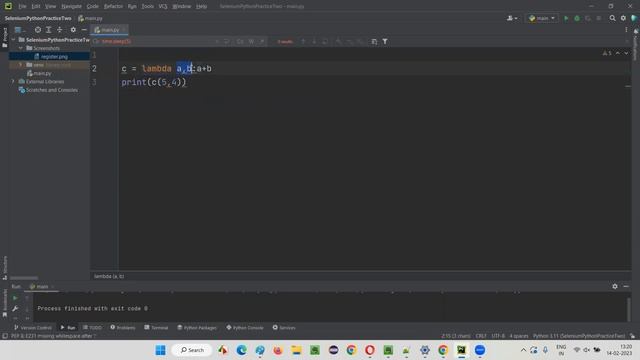Open the Refactor menu
This screenshot has height=360, width=640.
click(113, 6)
